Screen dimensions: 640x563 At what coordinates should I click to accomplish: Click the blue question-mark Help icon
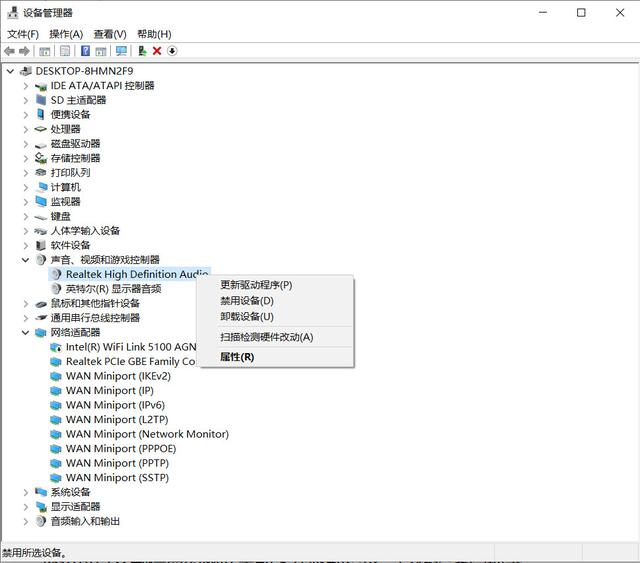point(85,51)
